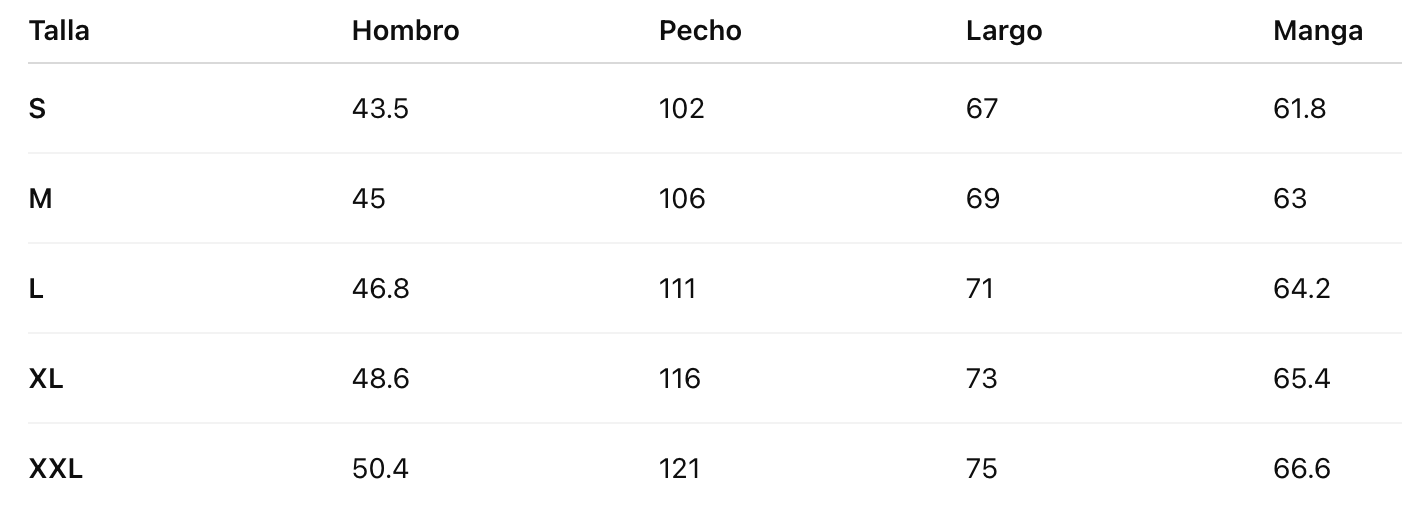The image size is (1402, 518).
Task: Click the Largo column header
Action: pos(1004,31)
